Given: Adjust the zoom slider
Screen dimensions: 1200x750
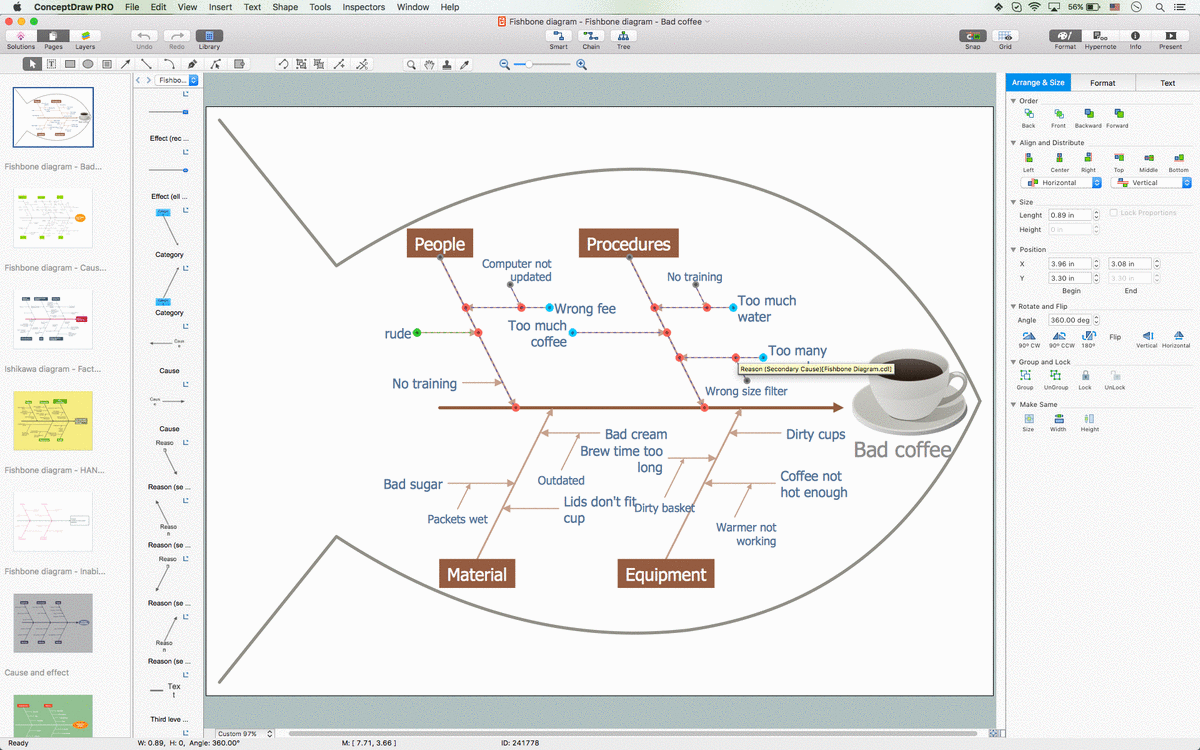Looking at the screenshot, I should pos(530,64).
